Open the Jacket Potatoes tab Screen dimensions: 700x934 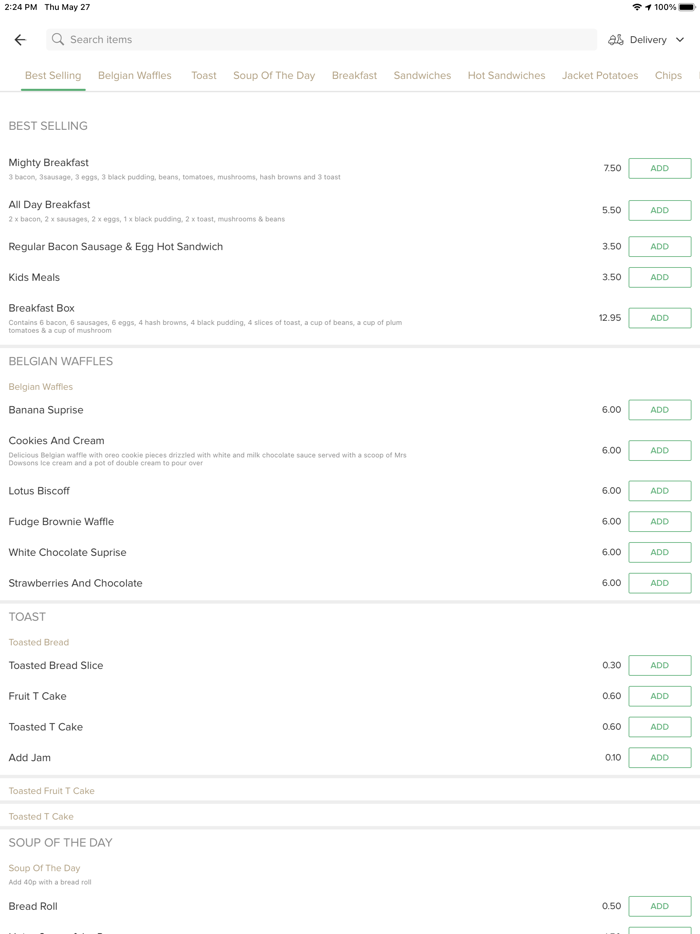click(600, 76)
